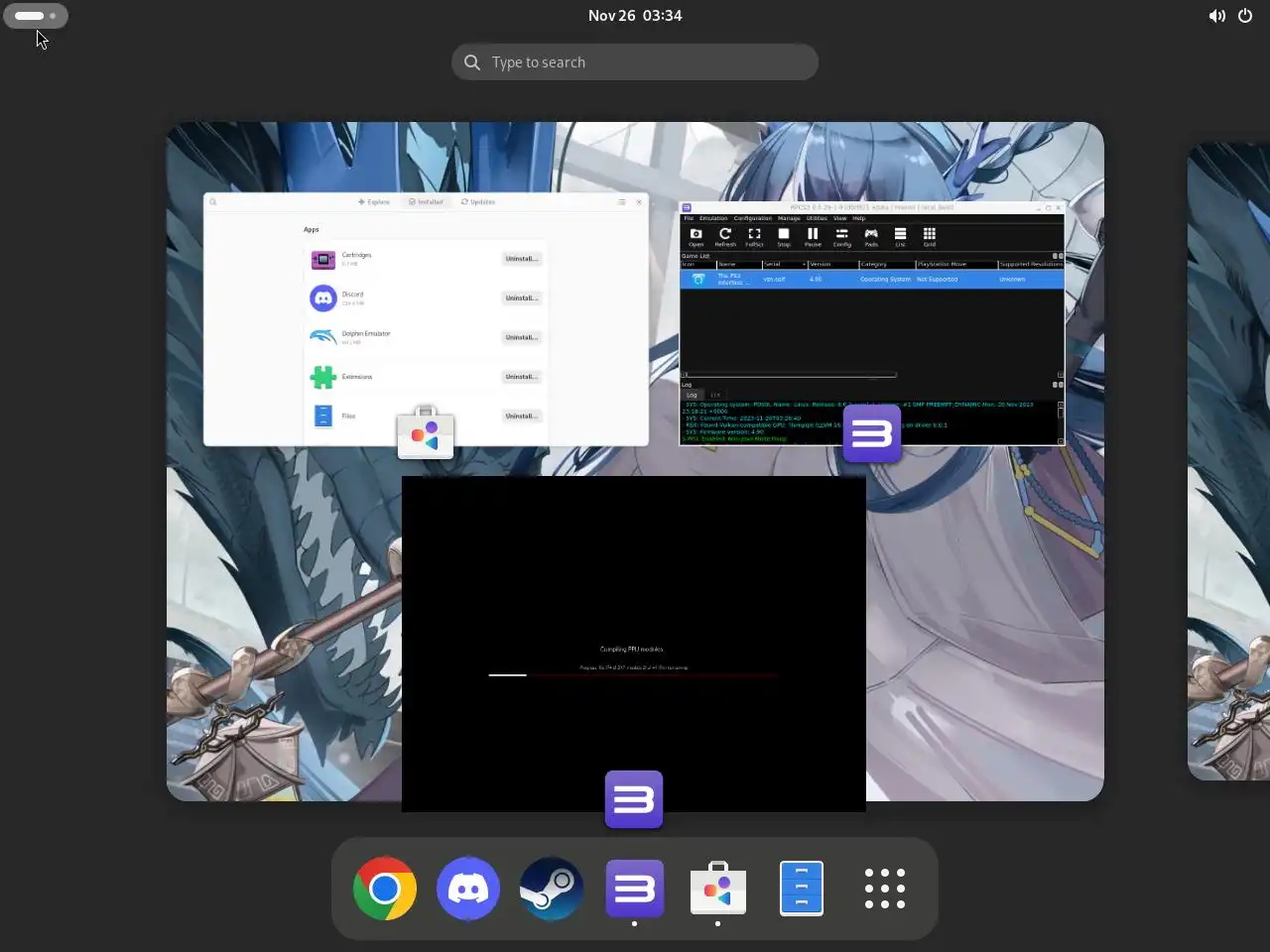Launch Discord from the dock
Viewport: 1270px width, 952px height.
pyautogui.click(x=468, y=889)
